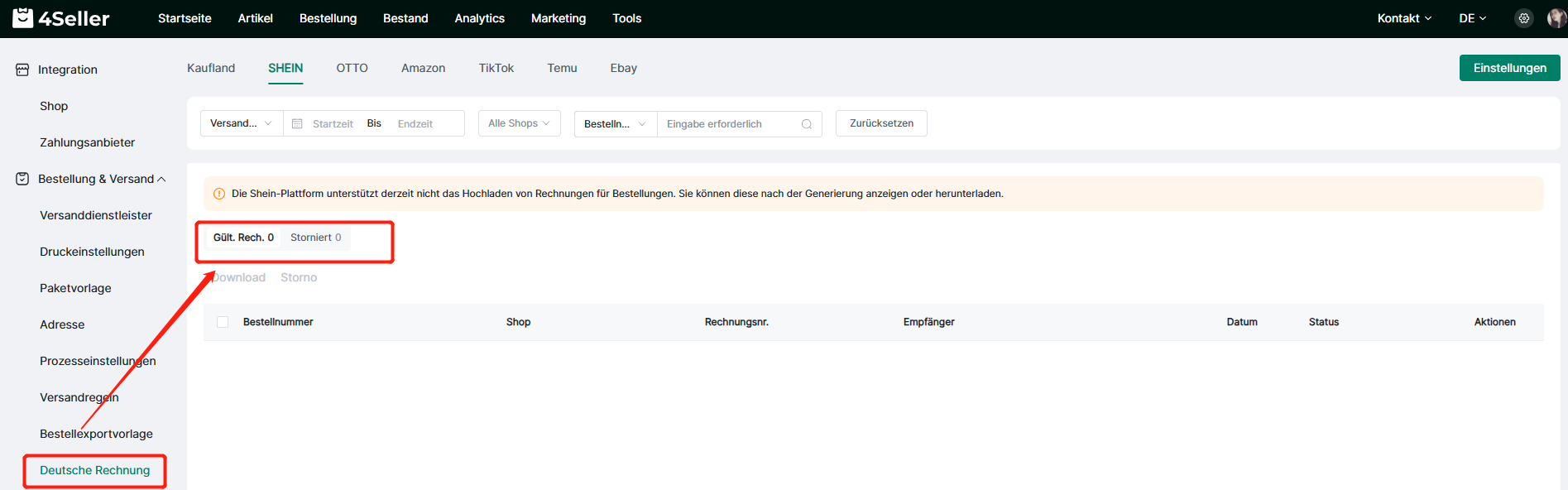Click the Integration sidebar icon
Screen dimensions: 1568x490
[22, 70]
